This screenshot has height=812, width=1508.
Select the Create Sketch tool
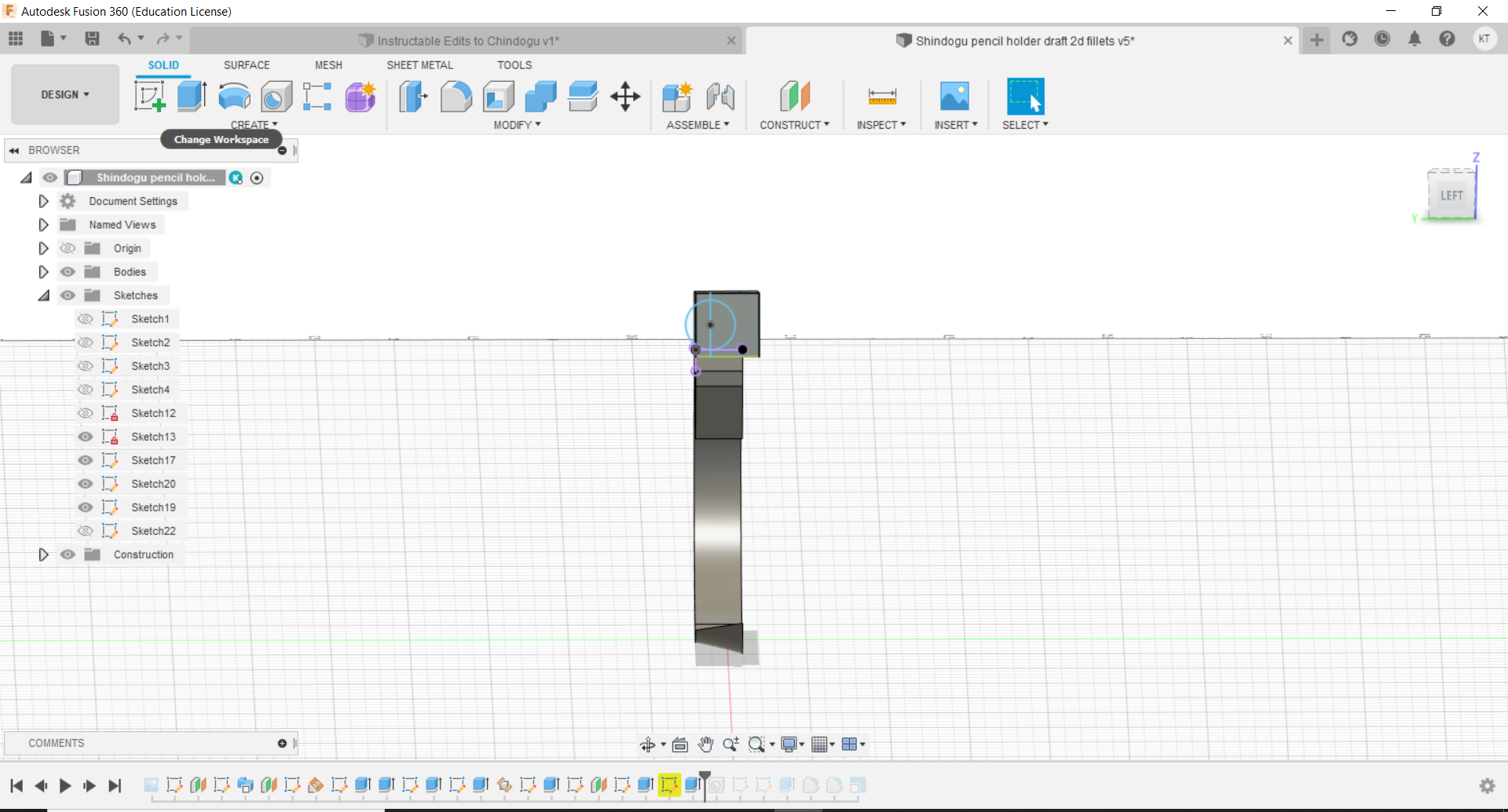click(149, 97)
